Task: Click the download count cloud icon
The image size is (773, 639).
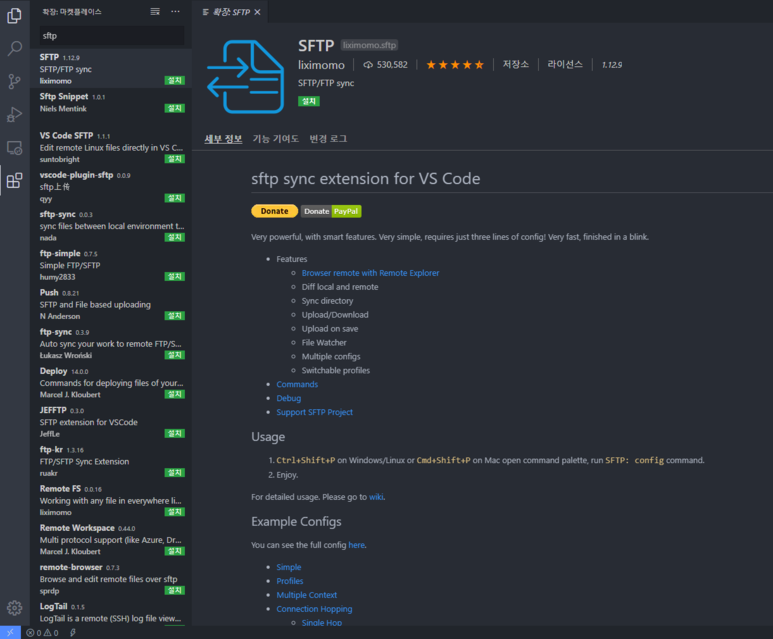Action: coord(368,65)
